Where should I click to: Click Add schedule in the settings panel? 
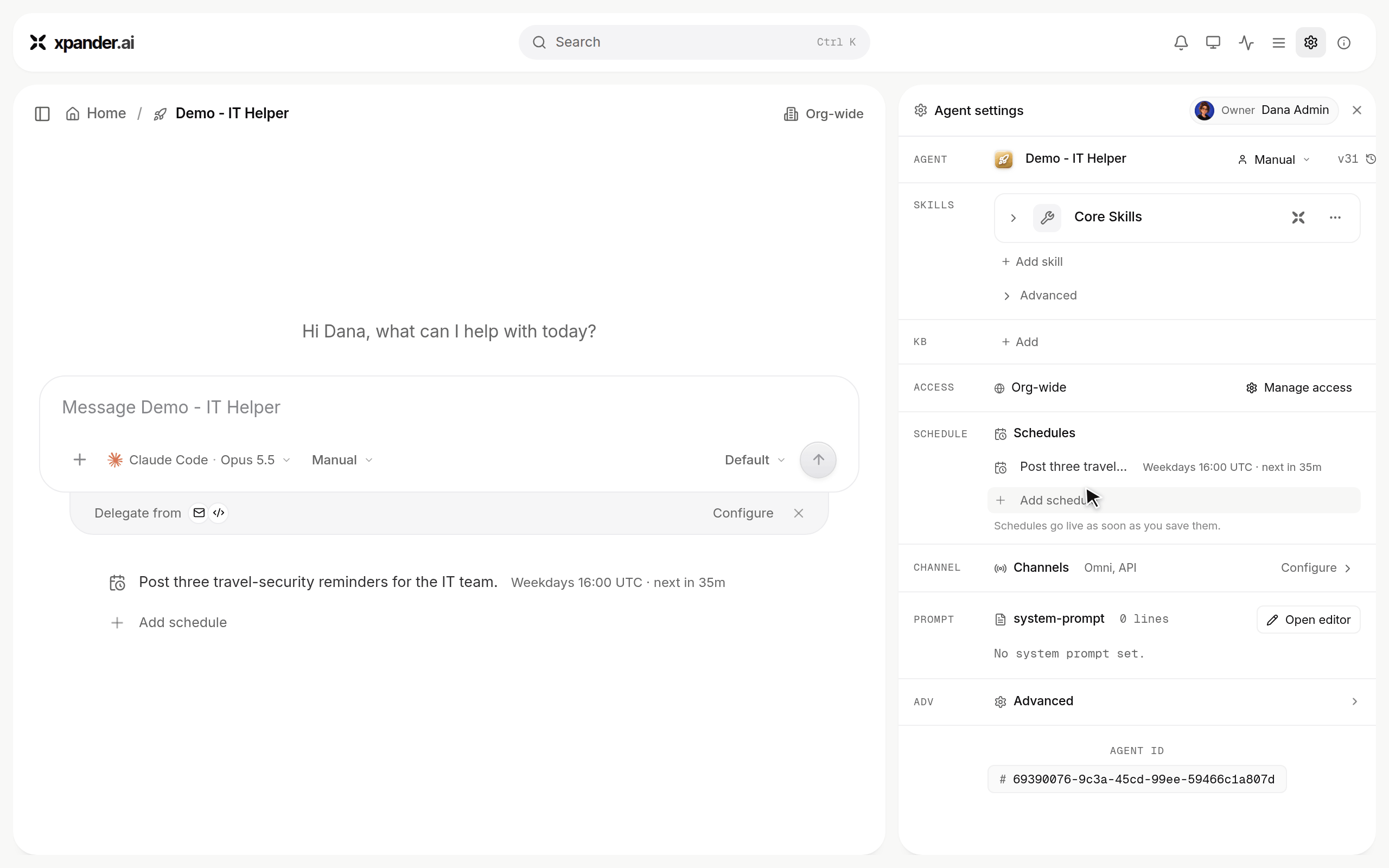[x=1174, y=501]
